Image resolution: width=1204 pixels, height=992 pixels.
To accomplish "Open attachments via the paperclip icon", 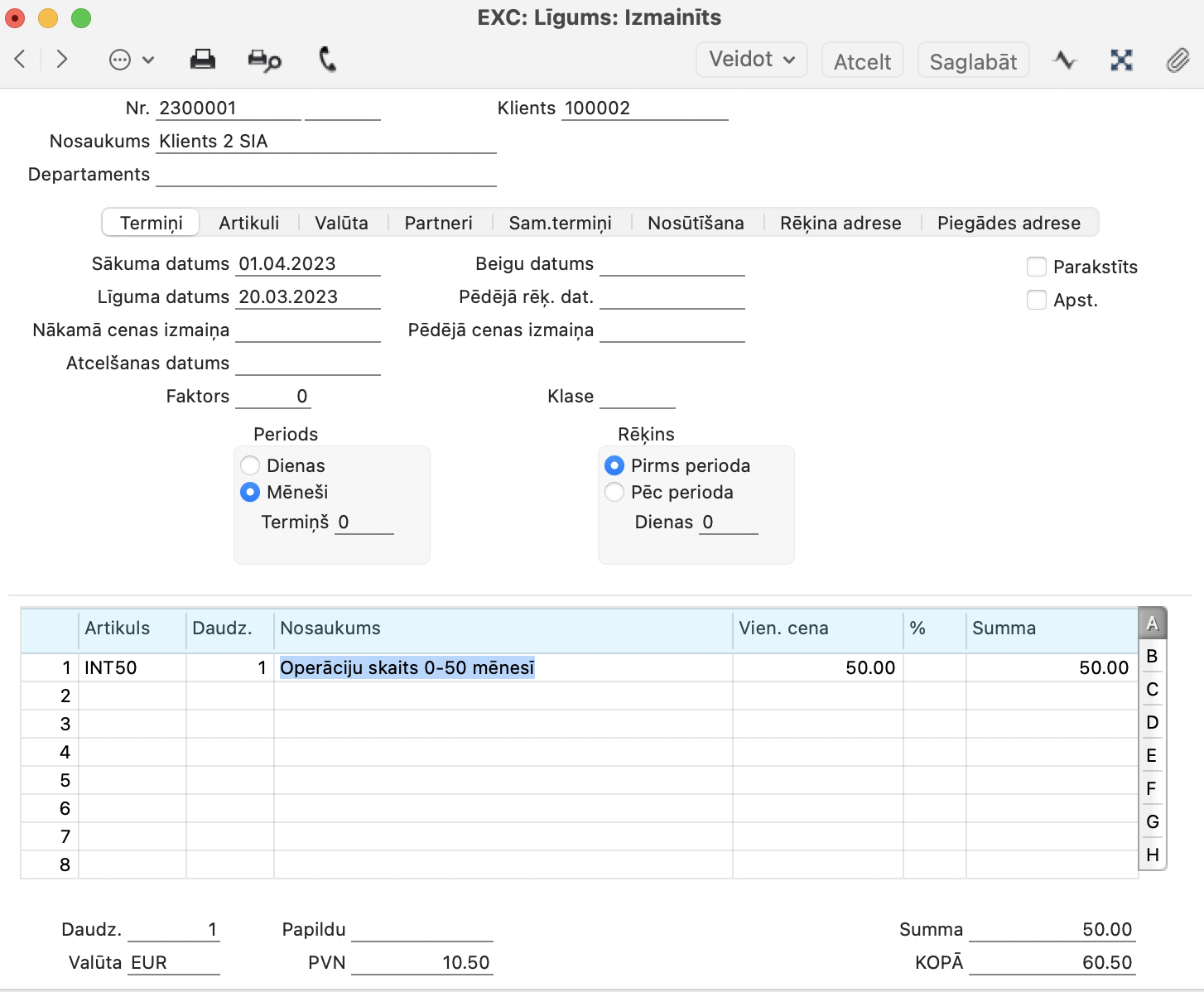I will [x=1178, y=60].
